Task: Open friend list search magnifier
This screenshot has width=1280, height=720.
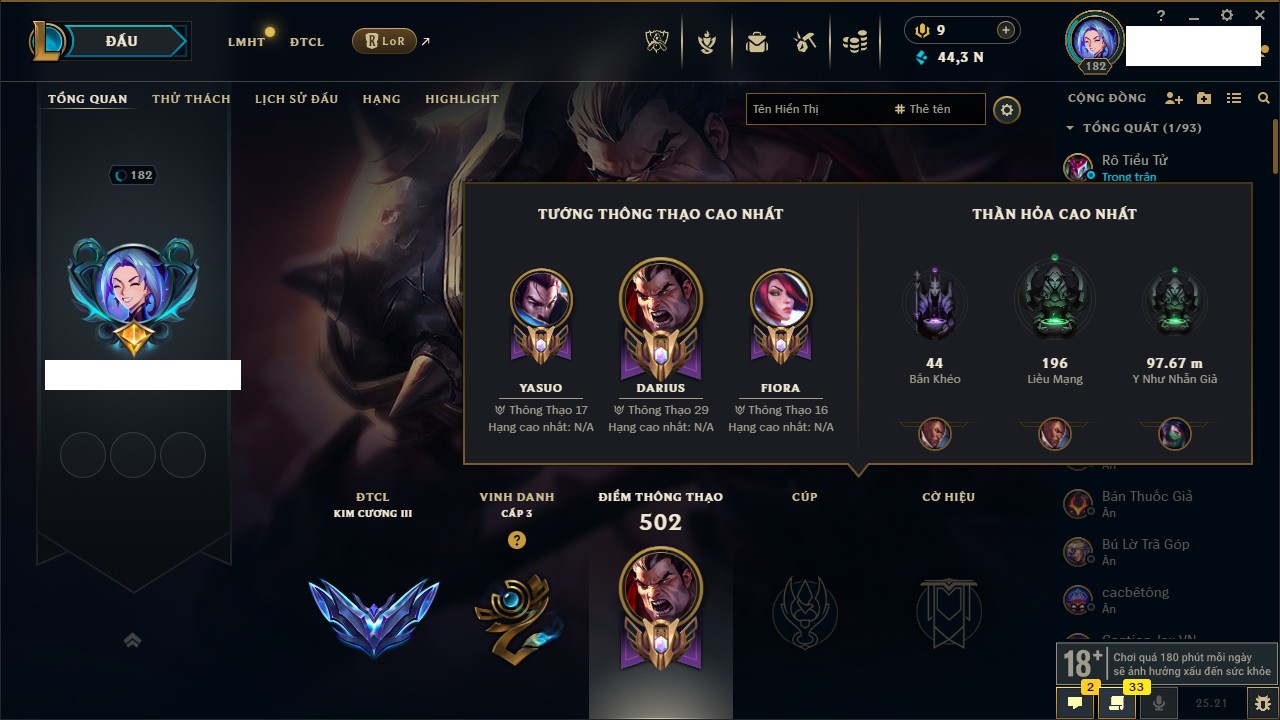Action: pos(1264,98)
